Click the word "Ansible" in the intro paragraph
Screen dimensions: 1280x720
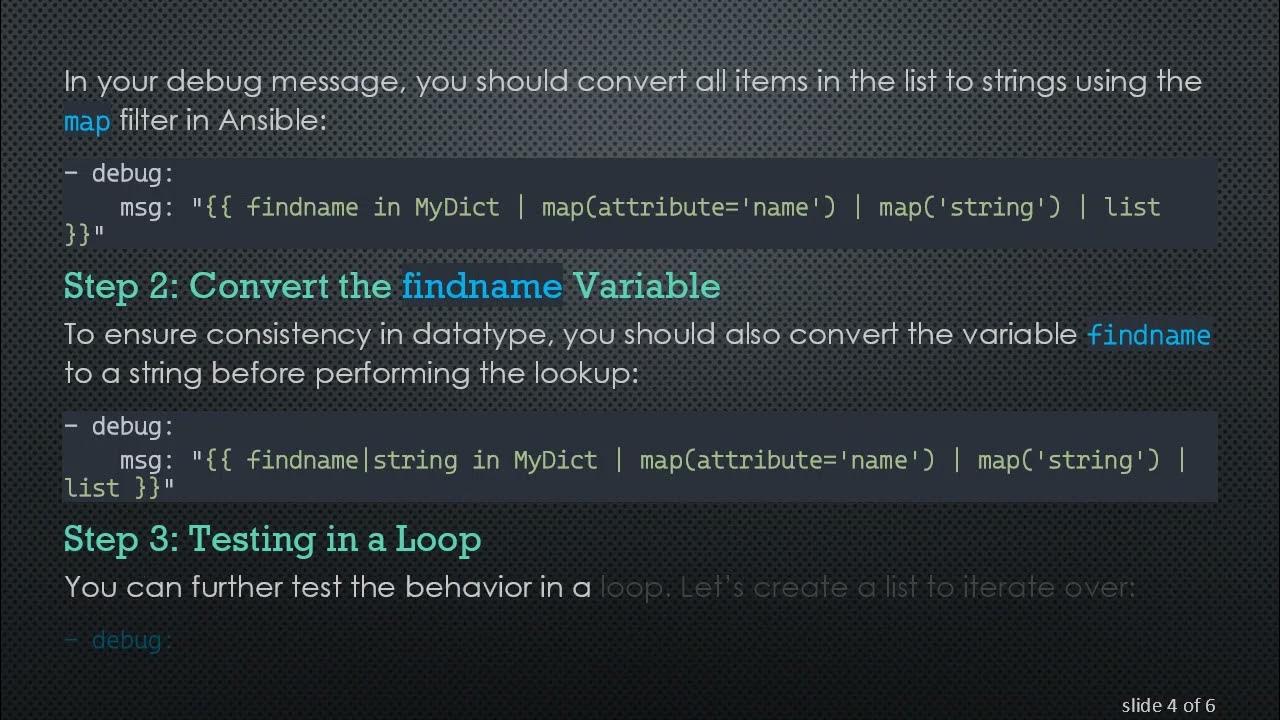[x=272, y=122]
